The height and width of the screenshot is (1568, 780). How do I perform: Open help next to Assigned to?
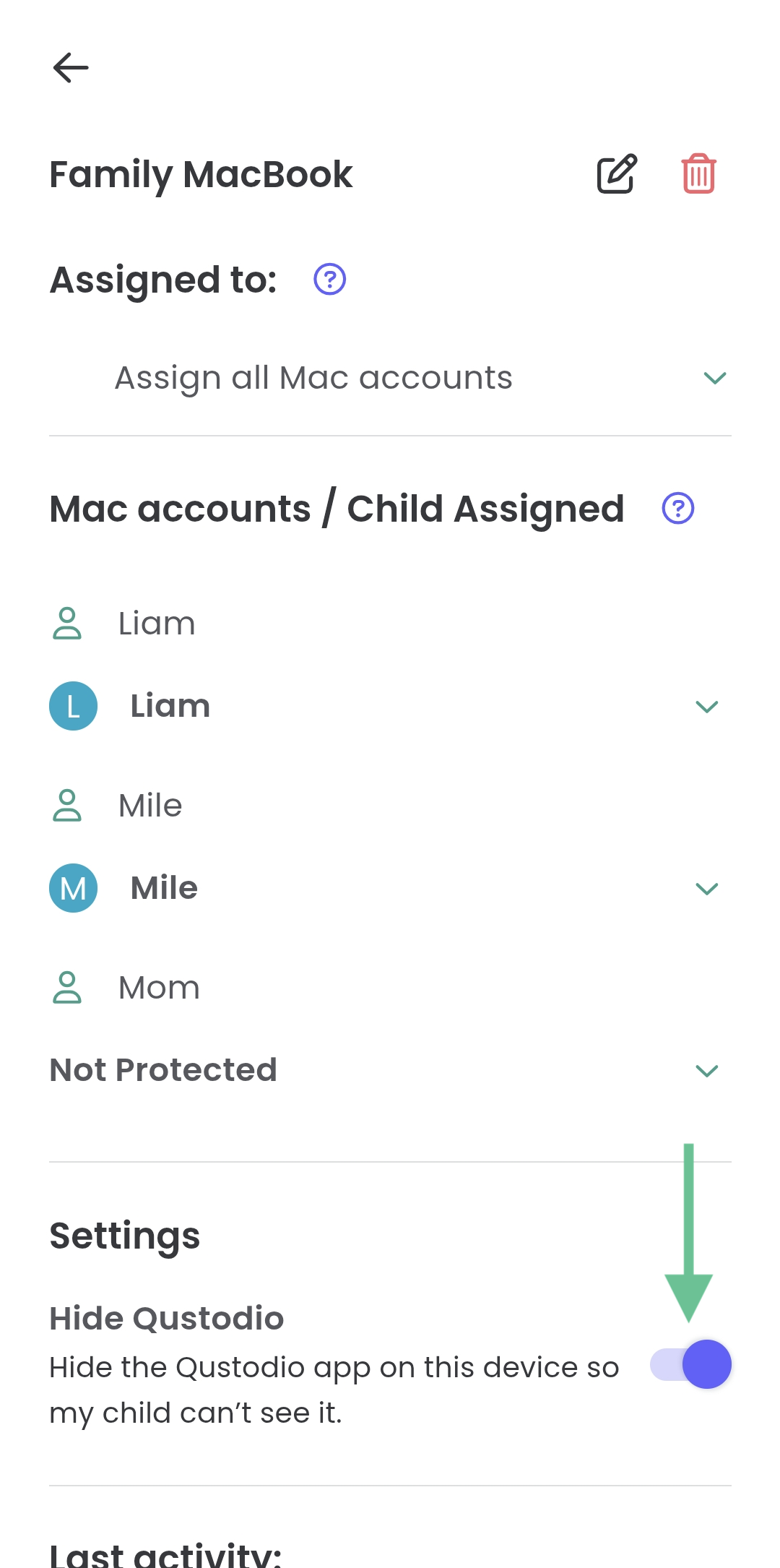pos(330,279)
